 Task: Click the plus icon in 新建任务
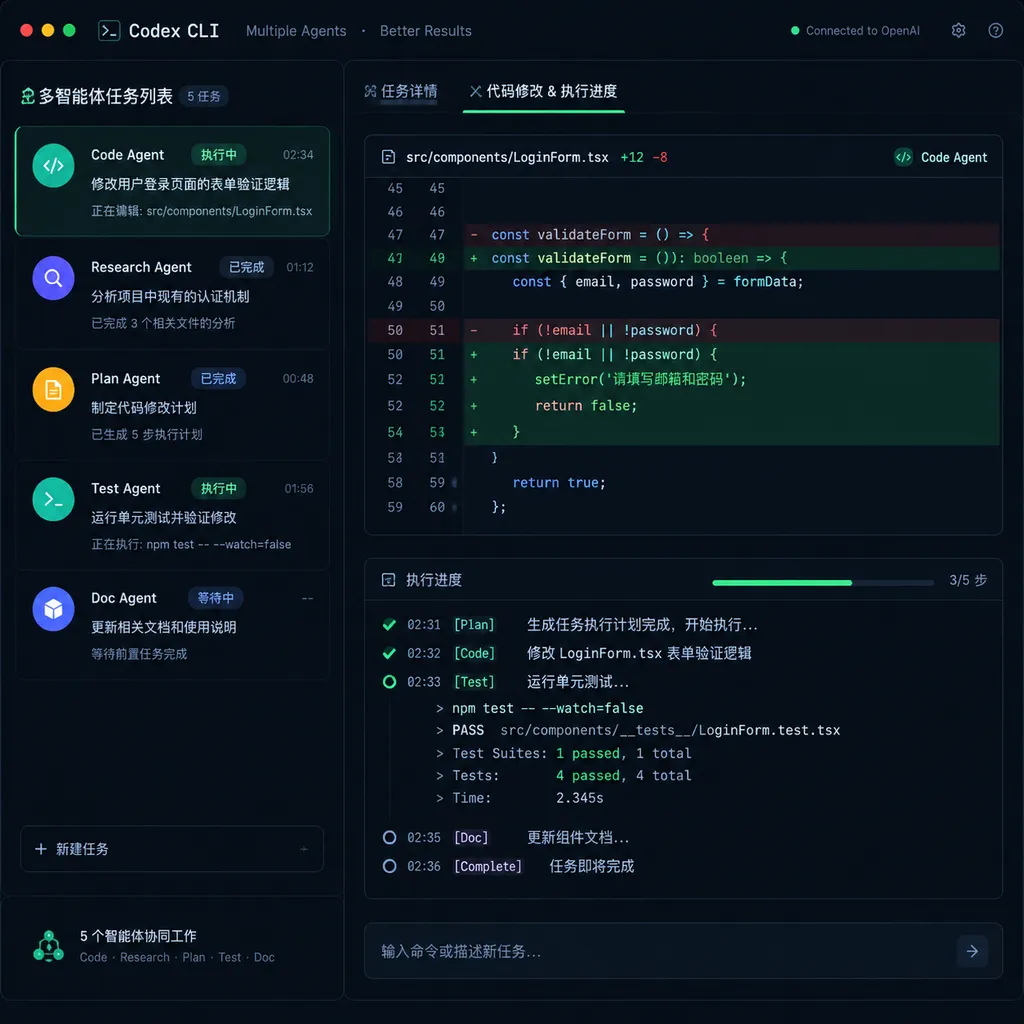[40, 849]
